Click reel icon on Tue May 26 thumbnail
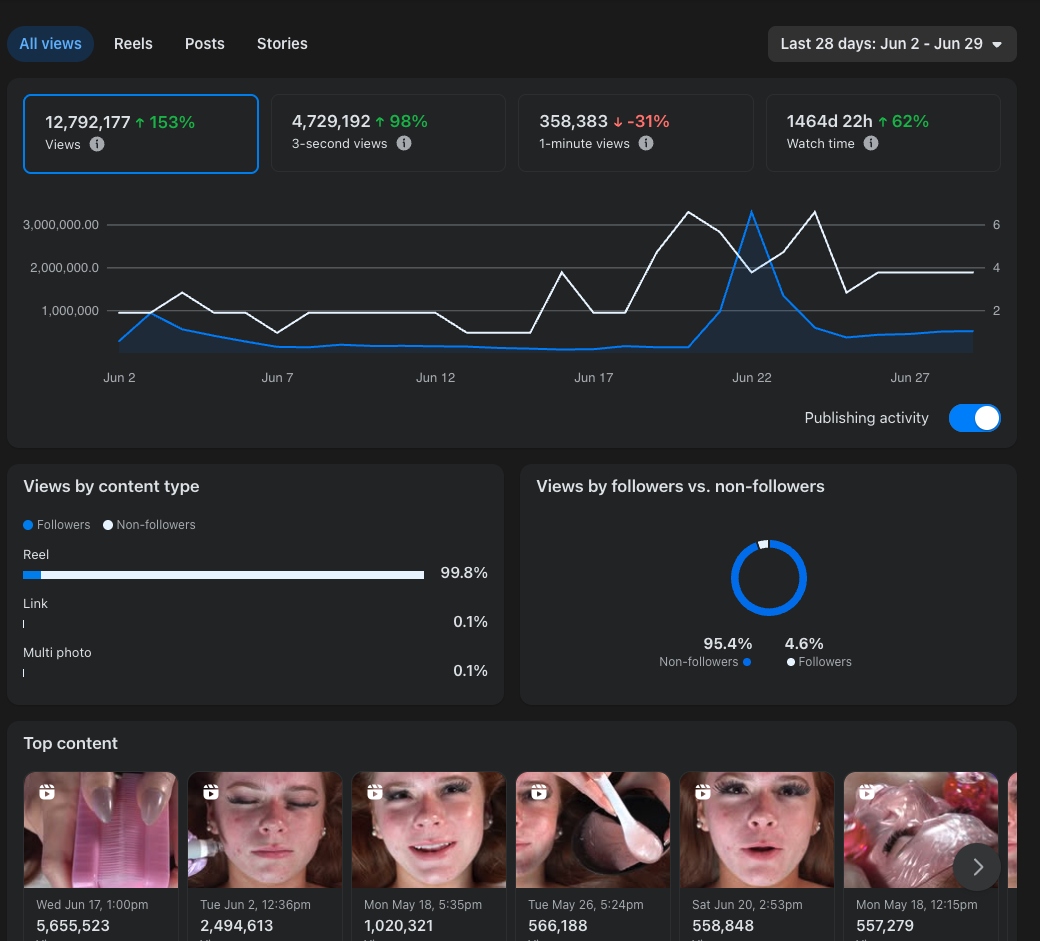Image resolution: width=1040 pixels, height=941 pixels. (539, 792)
